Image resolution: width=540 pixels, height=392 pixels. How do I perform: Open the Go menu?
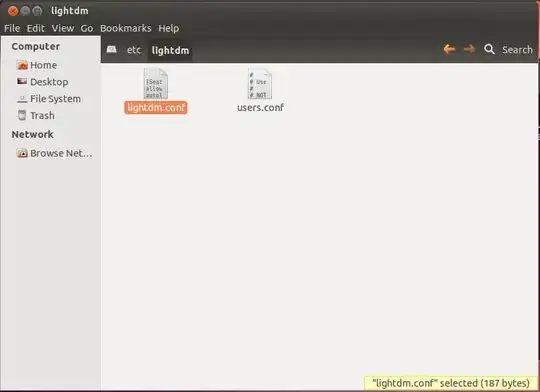(87, 28)
